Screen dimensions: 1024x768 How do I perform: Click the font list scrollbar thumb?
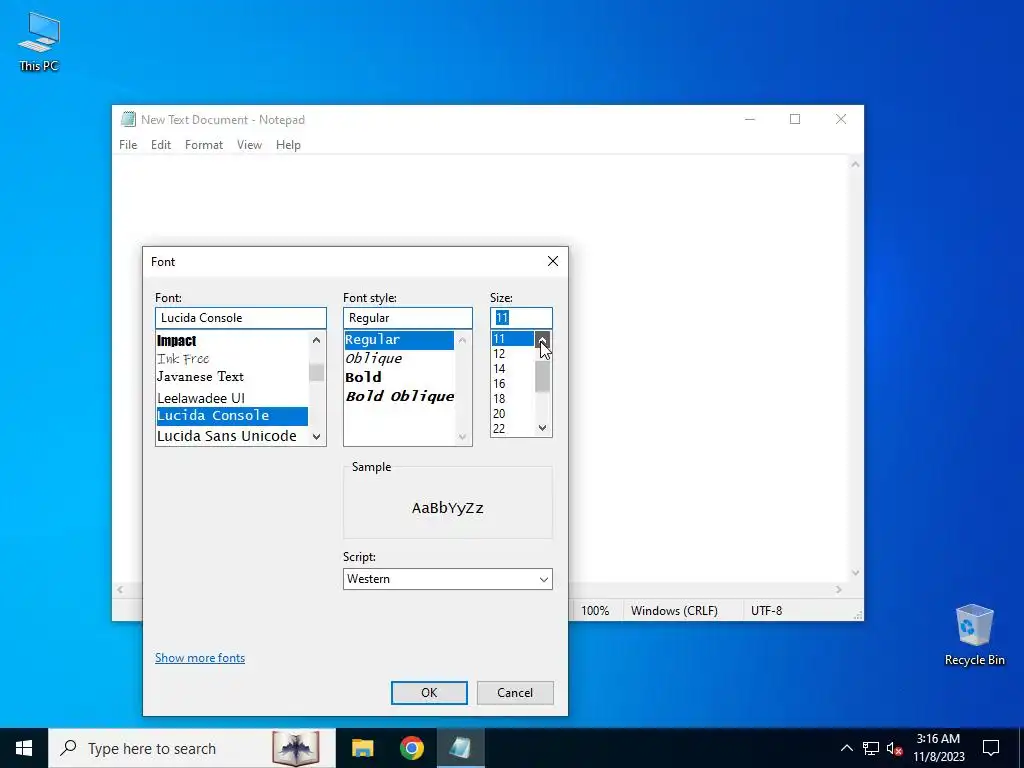(317, 372)
